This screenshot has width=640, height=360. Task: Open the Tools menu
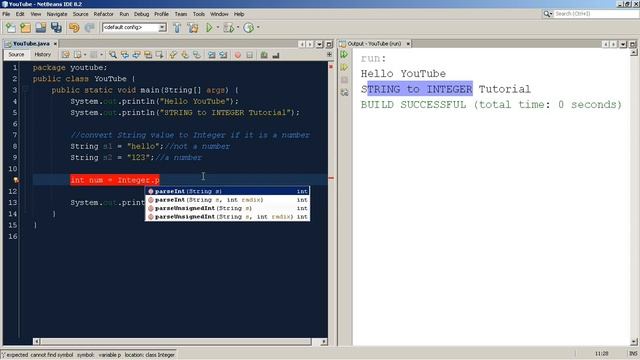(199, 14)
